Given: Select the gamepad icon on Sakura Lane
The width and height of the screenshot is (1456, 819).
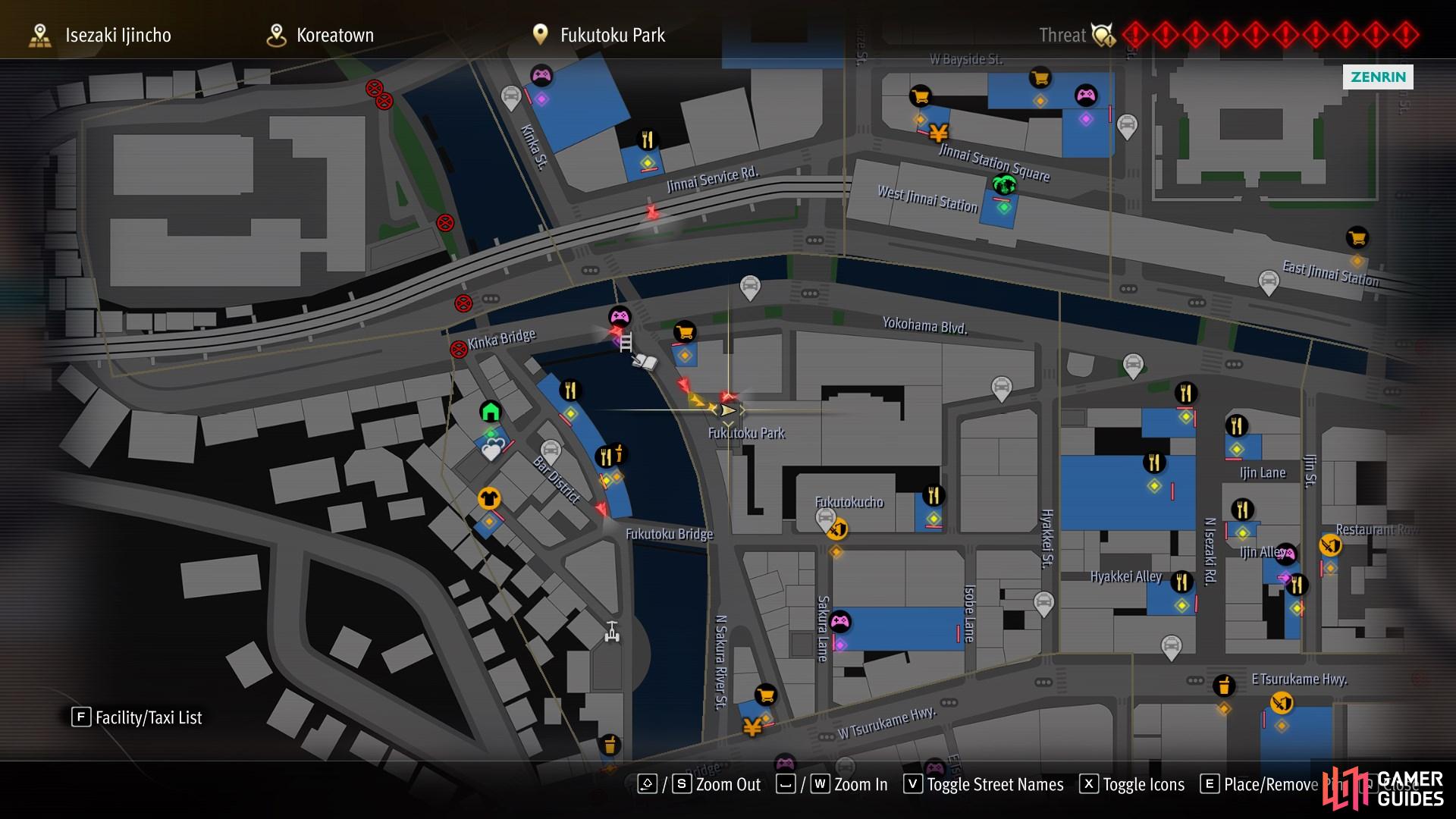Looking at the screenshot, I should click(x=840, y=622).
